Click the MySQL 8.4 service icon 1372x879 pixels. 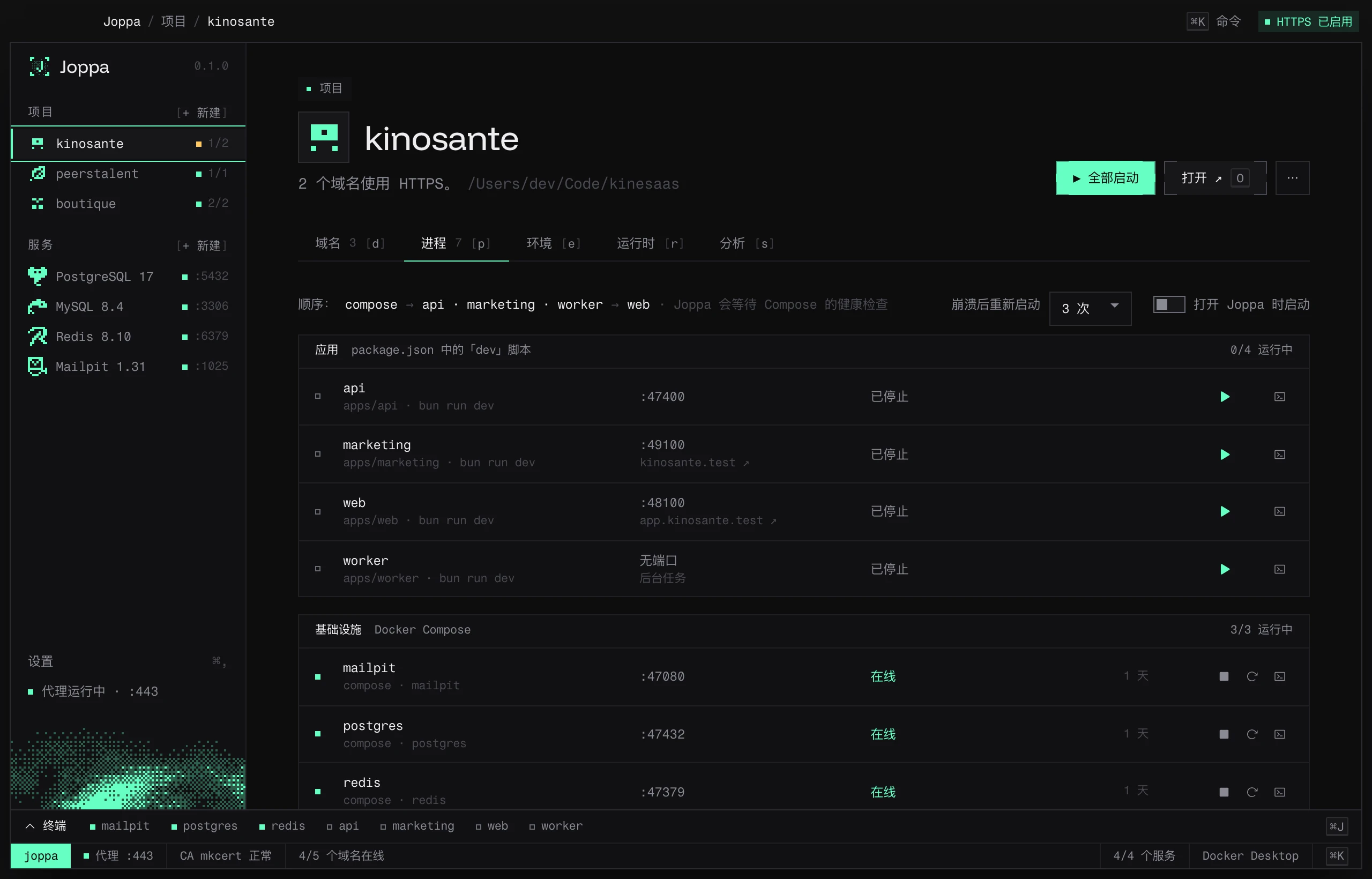(38, 307)
